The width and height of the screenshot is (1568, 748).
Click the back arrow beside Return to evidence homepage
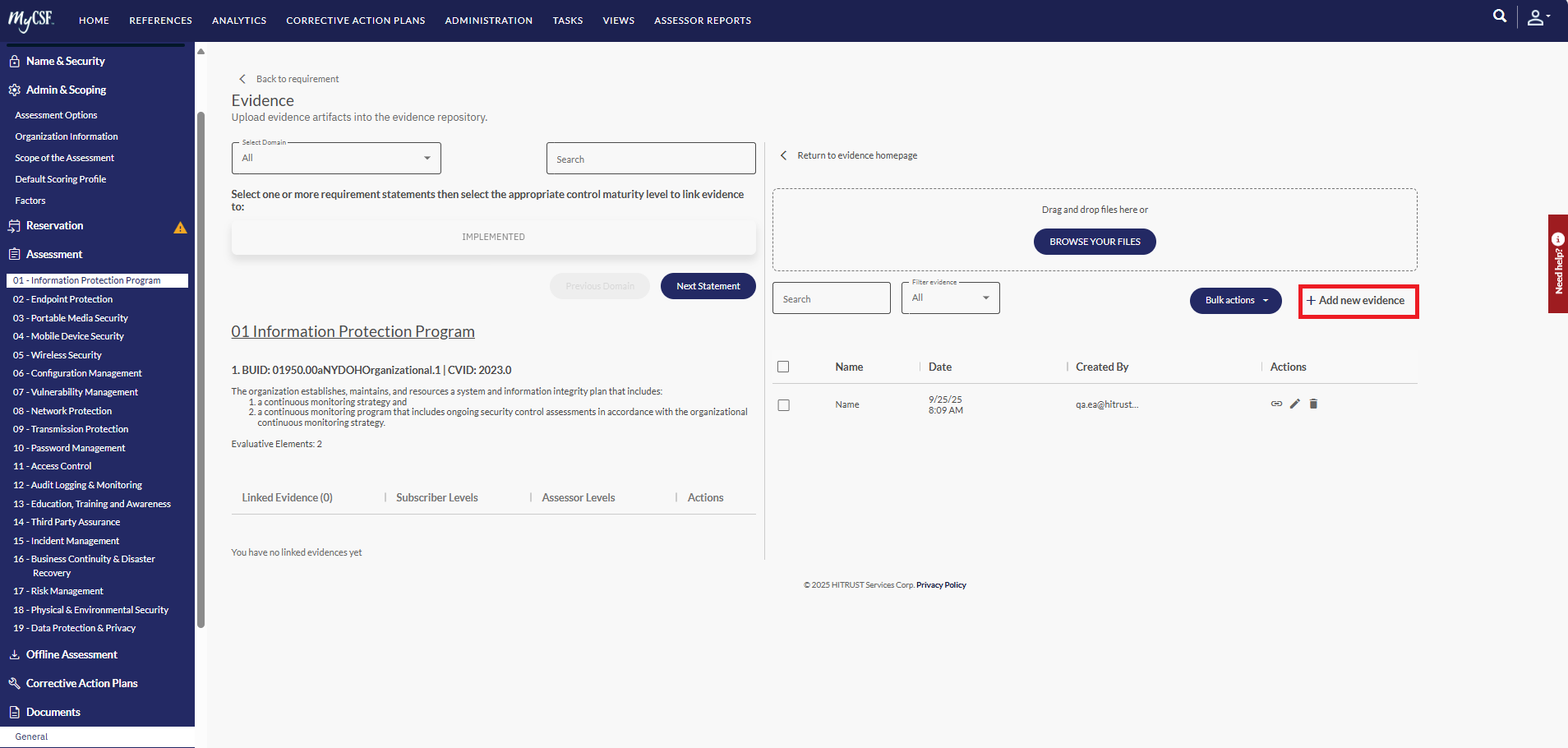[x=783, y=155]
